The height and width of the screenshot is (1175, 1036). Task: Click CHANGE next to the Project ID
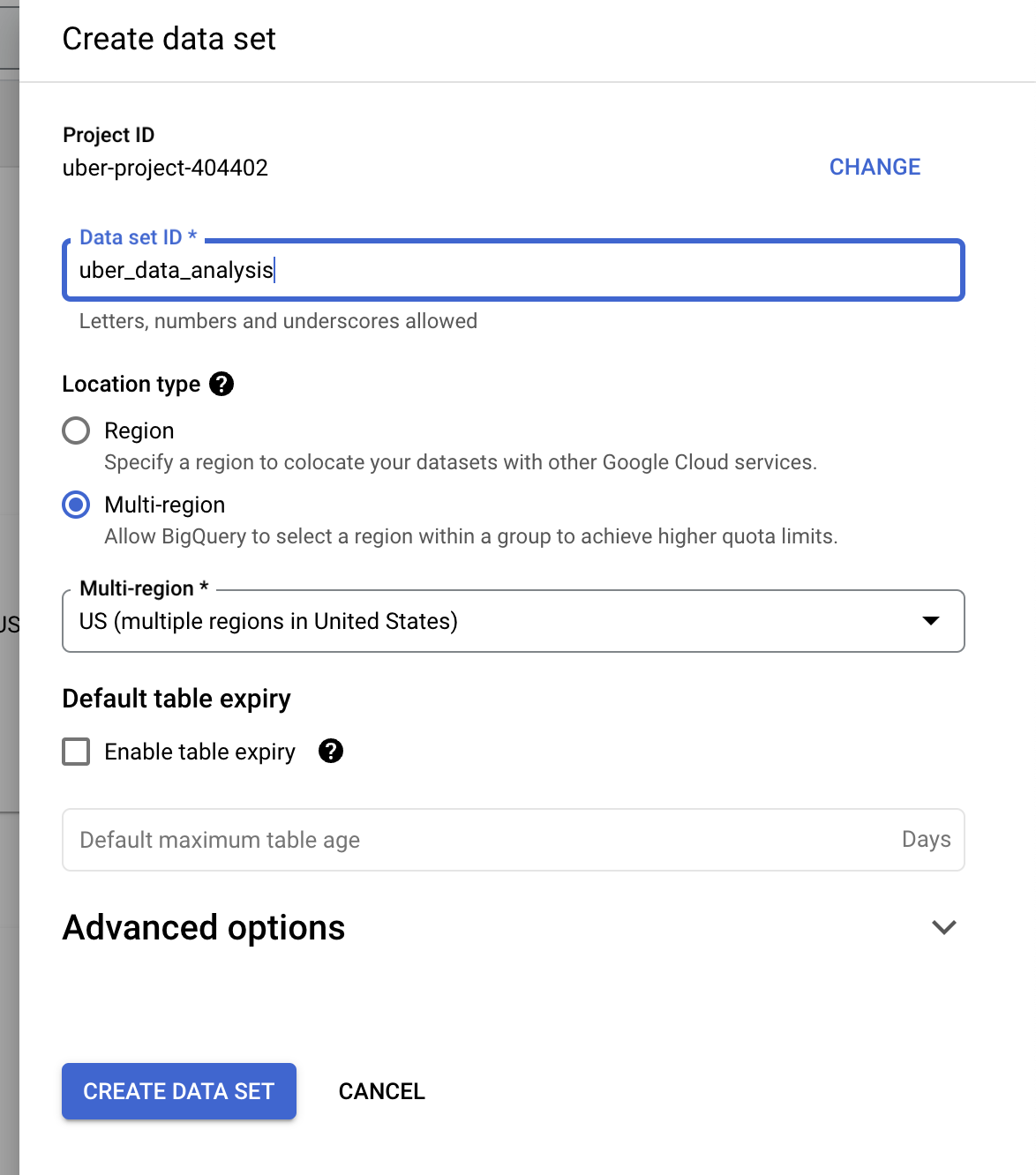click(875, 167)
